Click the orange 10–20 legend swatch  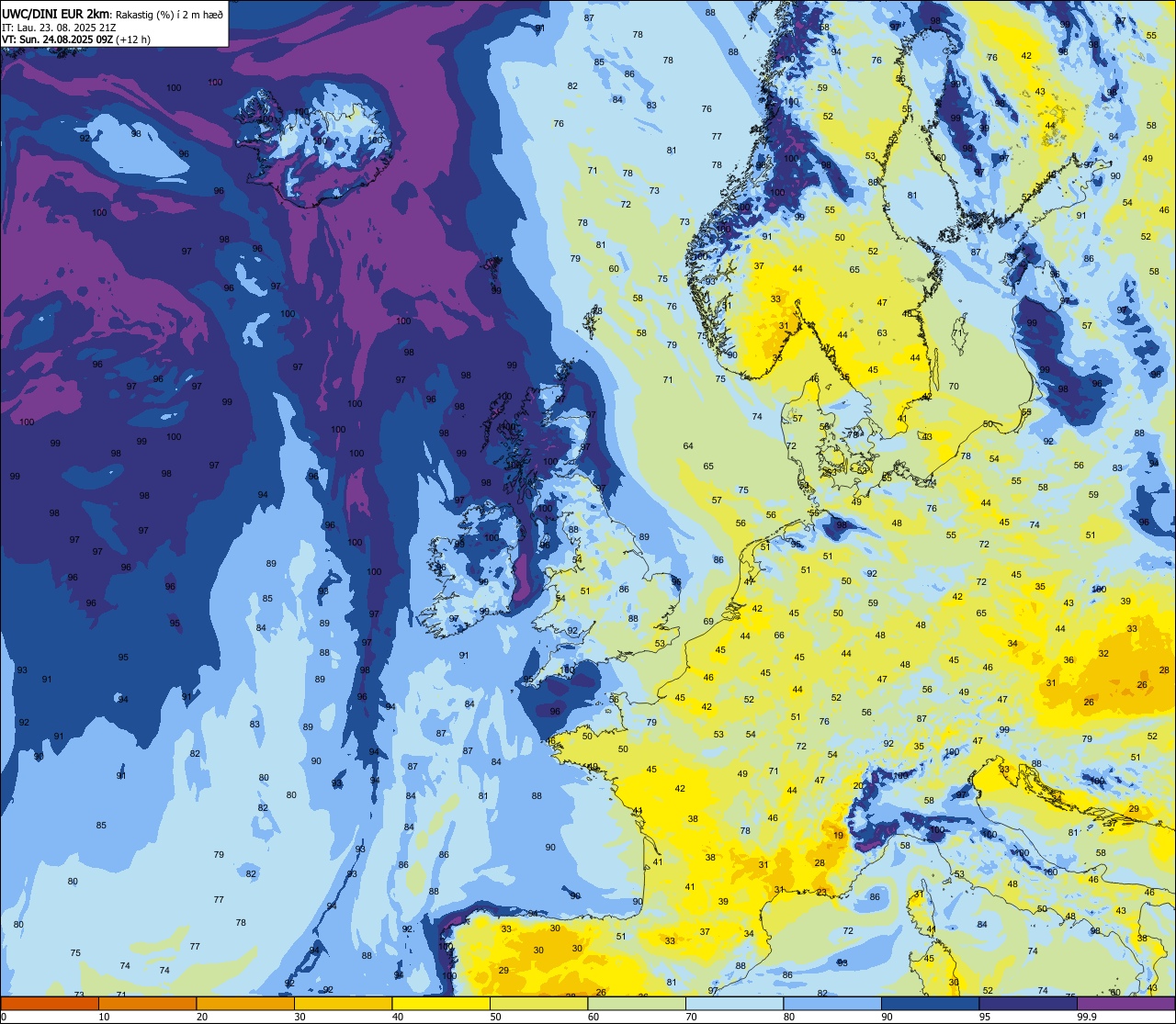[147, 1004]
